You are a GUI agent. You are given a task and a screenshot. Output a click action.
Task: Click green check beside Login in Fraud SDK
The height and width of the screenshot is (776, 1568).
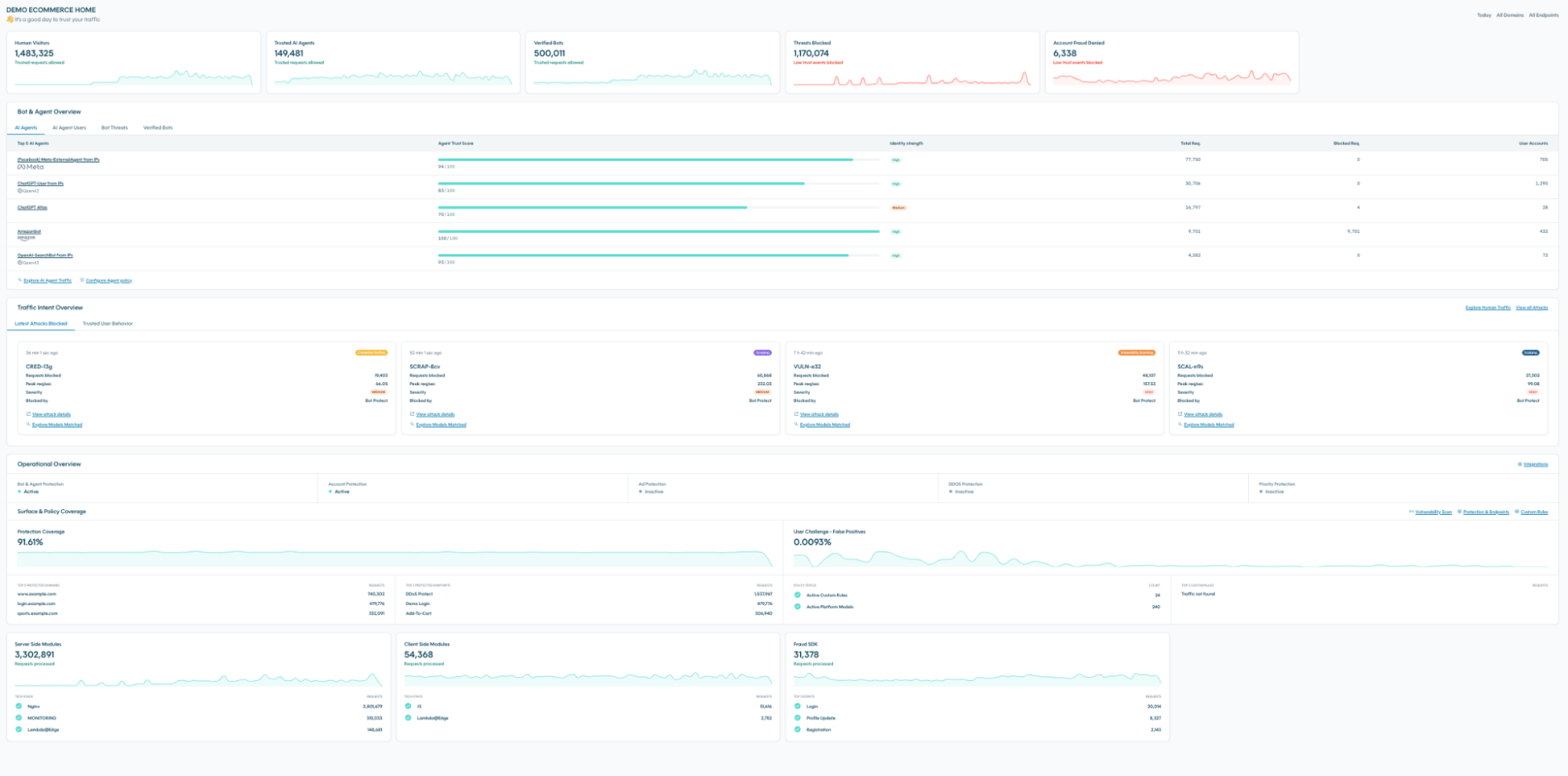[798, 706]
